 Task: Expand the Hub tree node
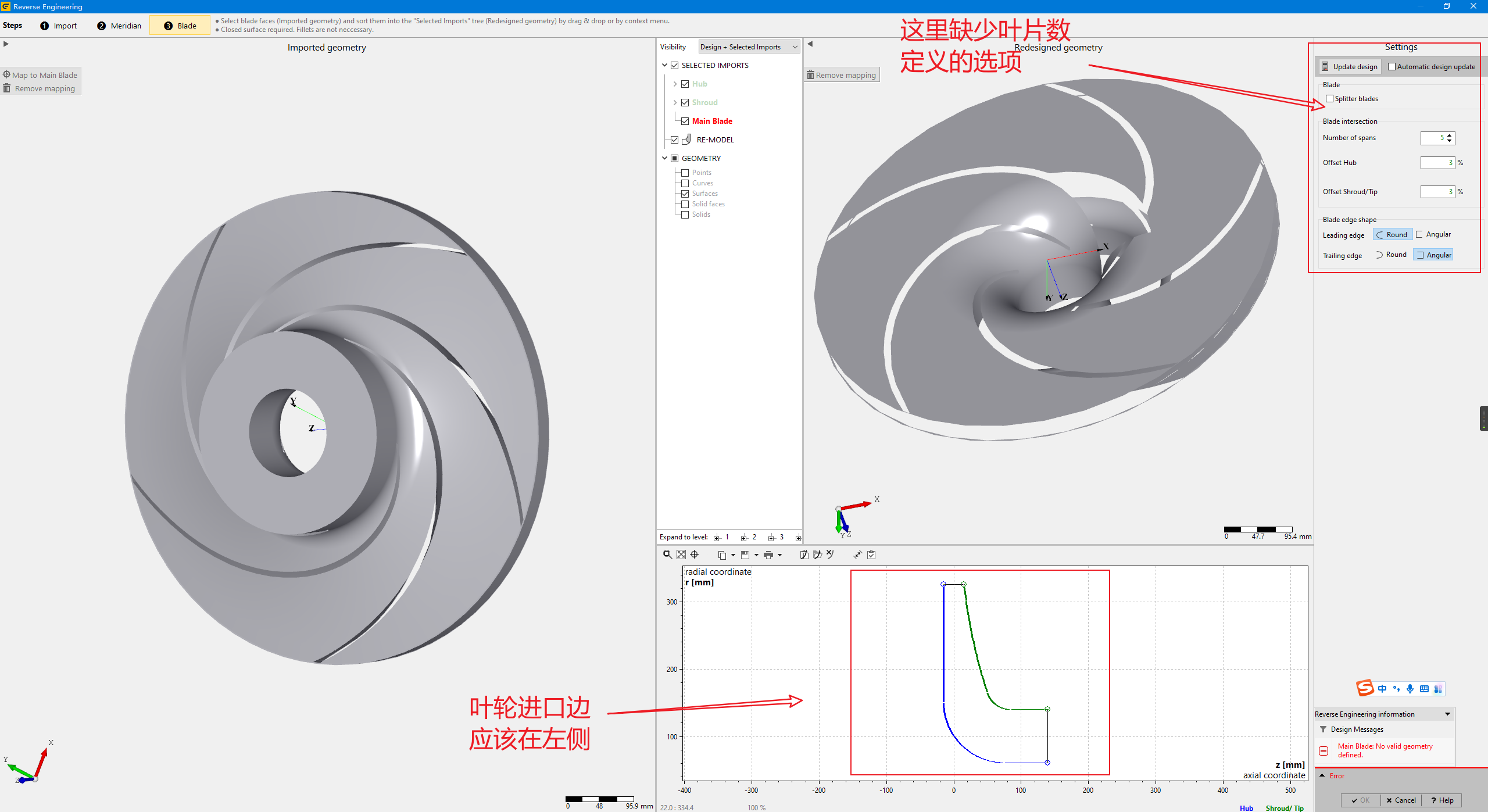tap(675, 84)
